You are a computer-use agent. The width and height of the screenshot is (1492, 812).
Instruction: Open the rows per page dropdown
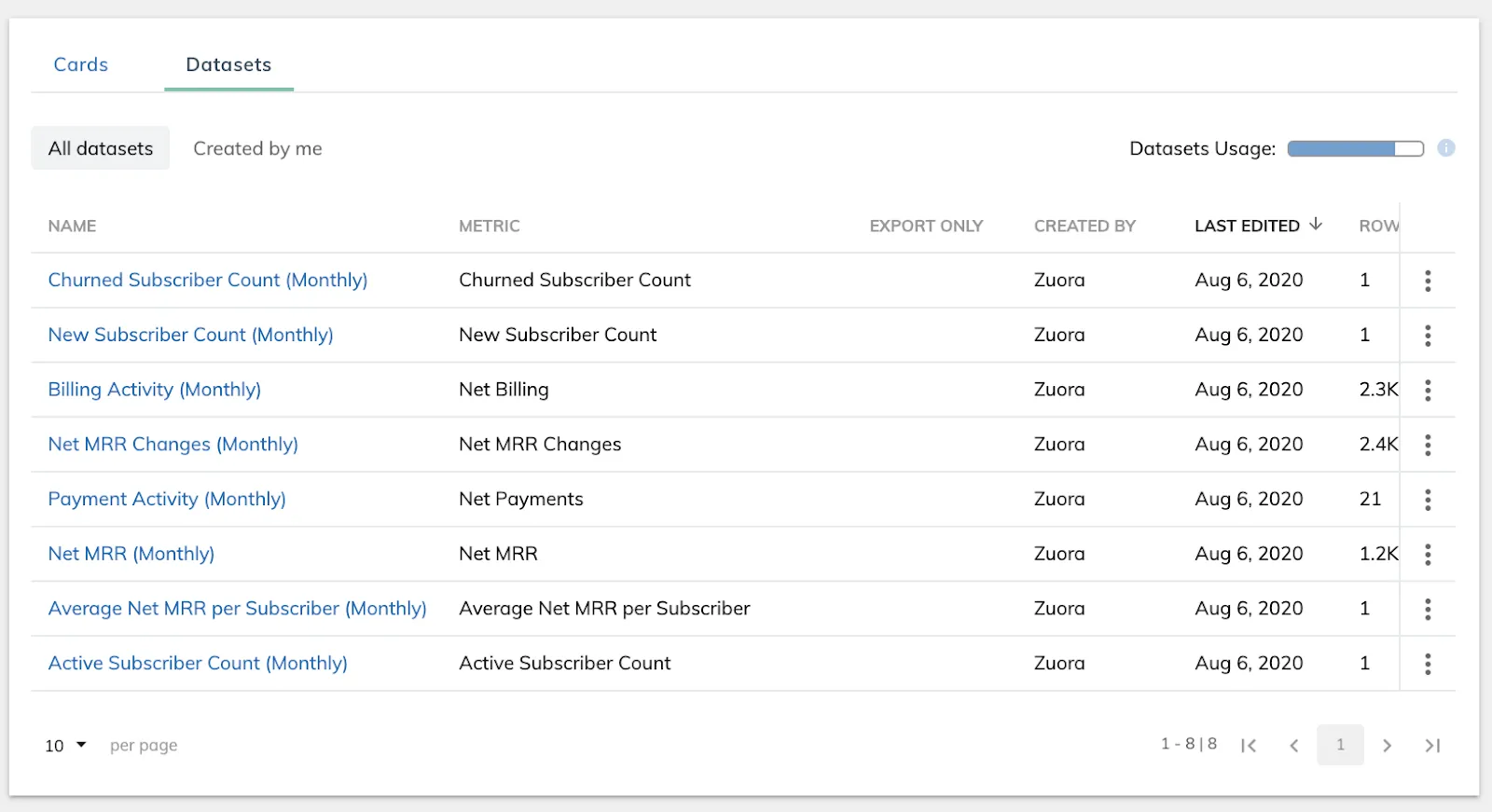point(65,745)
